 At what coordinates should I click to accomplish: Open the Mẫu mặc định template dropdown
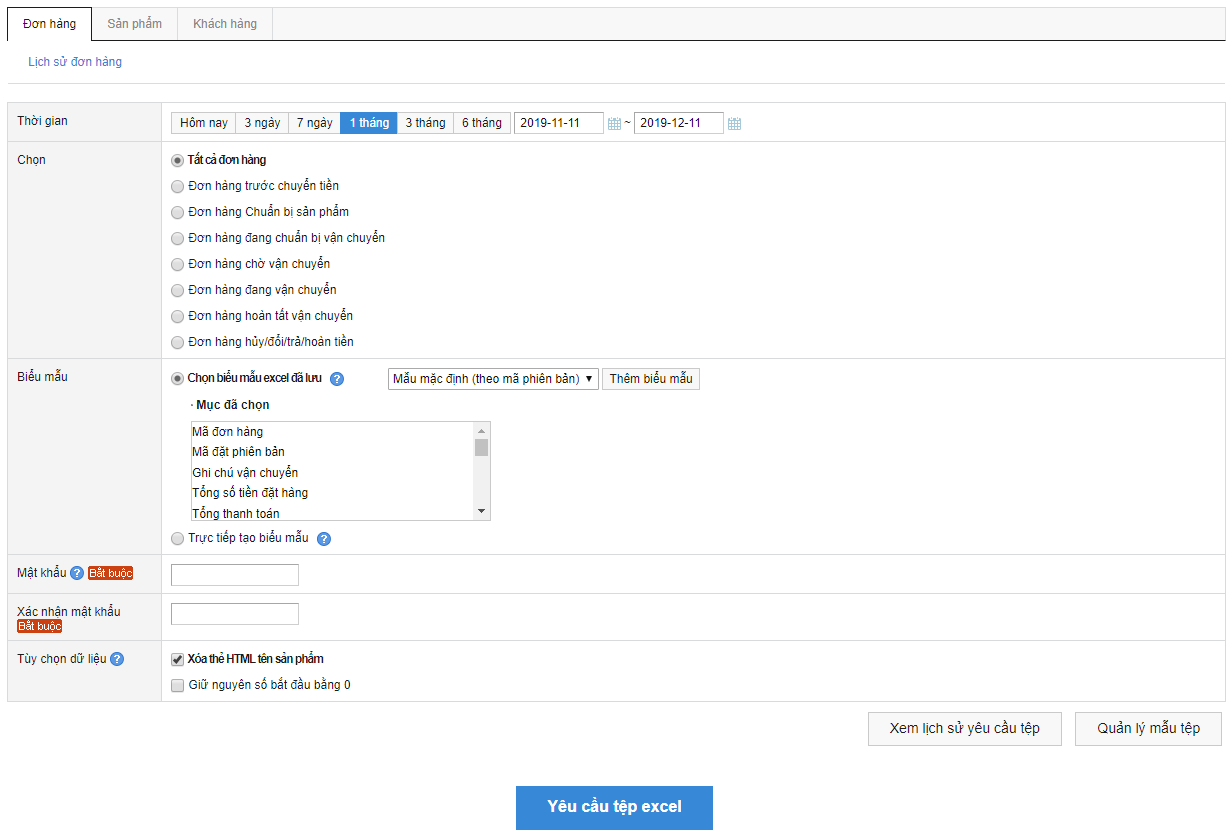click(x=493, y=379)
